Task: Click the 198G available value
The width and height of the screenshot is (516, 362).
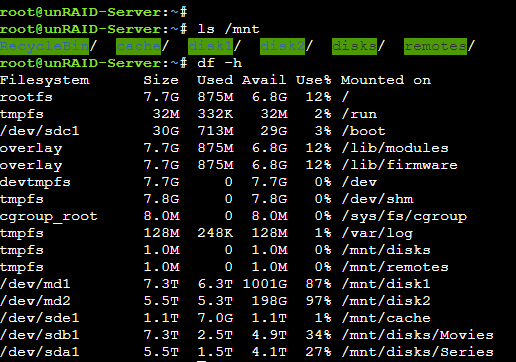Action: point(269,301)
